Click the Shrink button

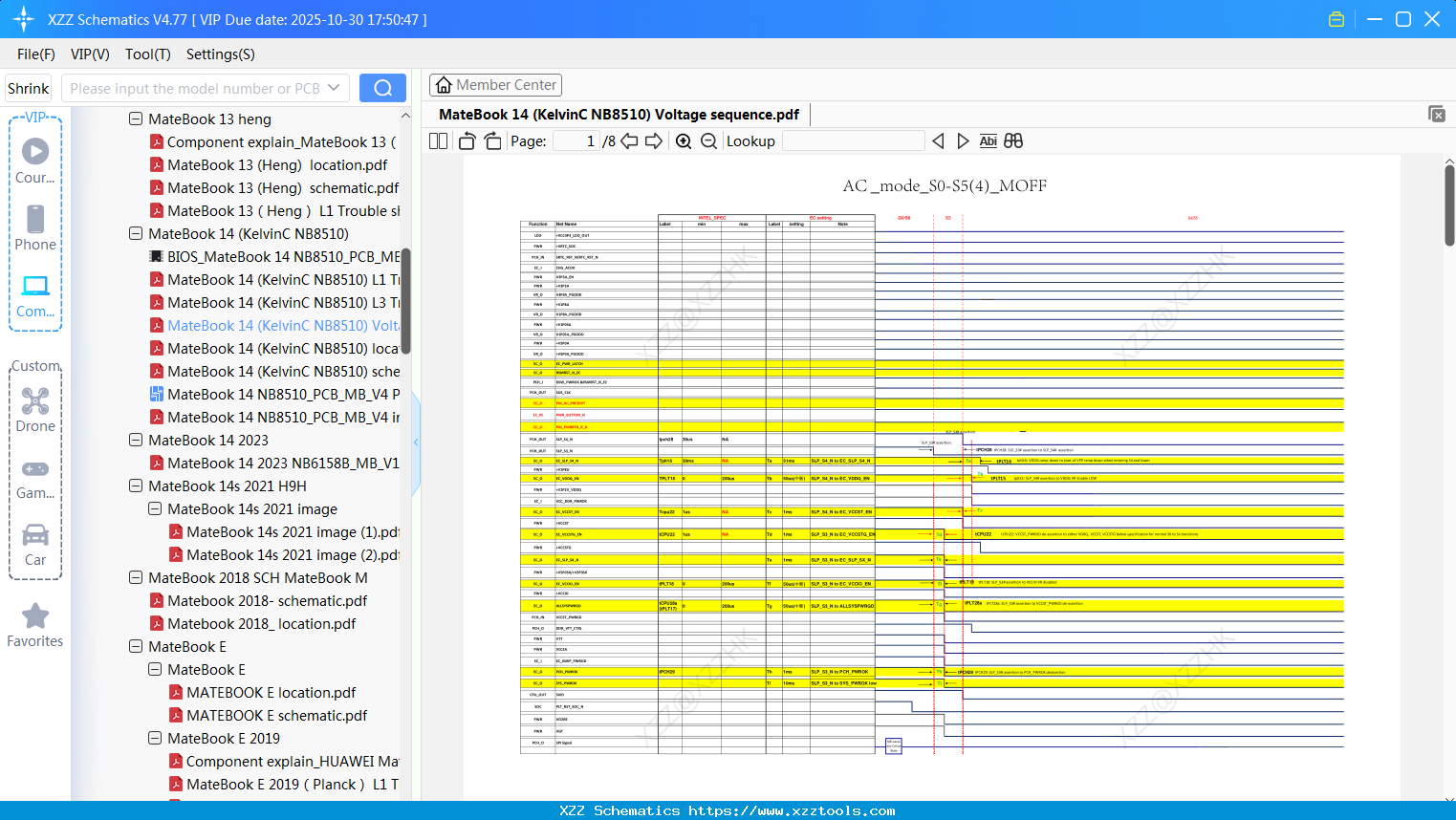29,88
